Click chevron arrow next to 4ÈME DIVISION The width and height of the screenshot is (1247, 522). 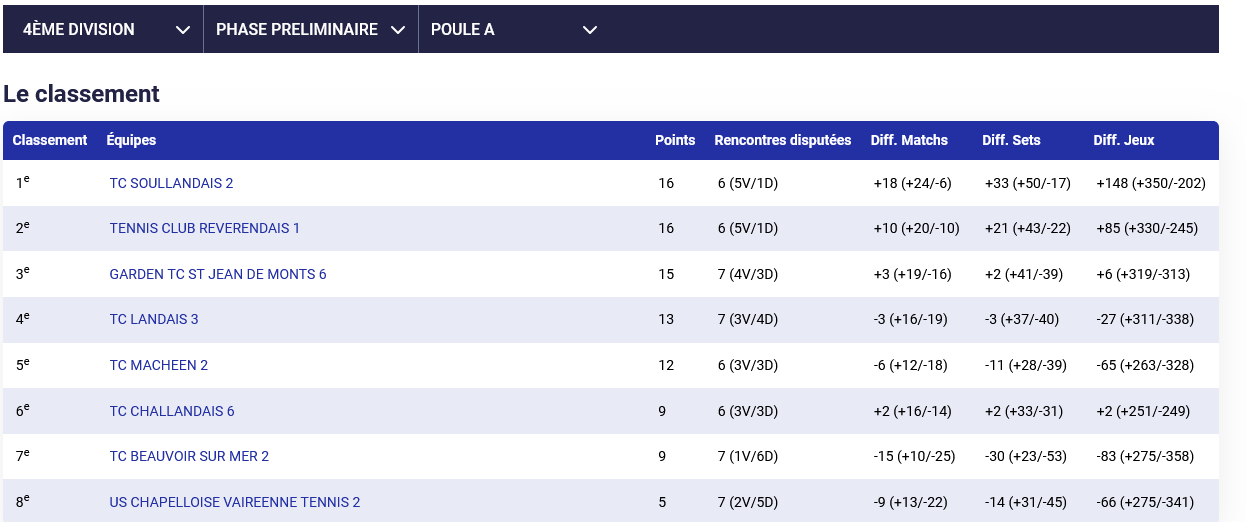click(183, 30)
